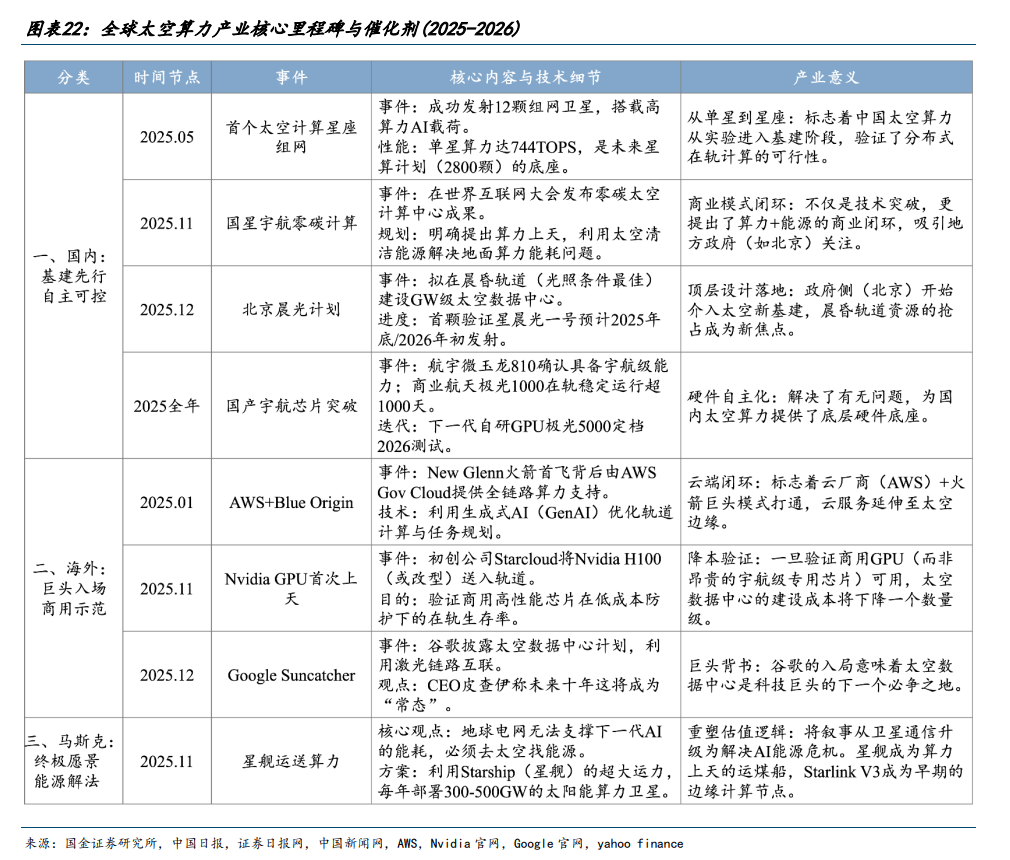Image resolution: width=1010 pixels, height=860 pixels.
Task: Click the Google Suncatcher event cell
Action: point(291,674)
